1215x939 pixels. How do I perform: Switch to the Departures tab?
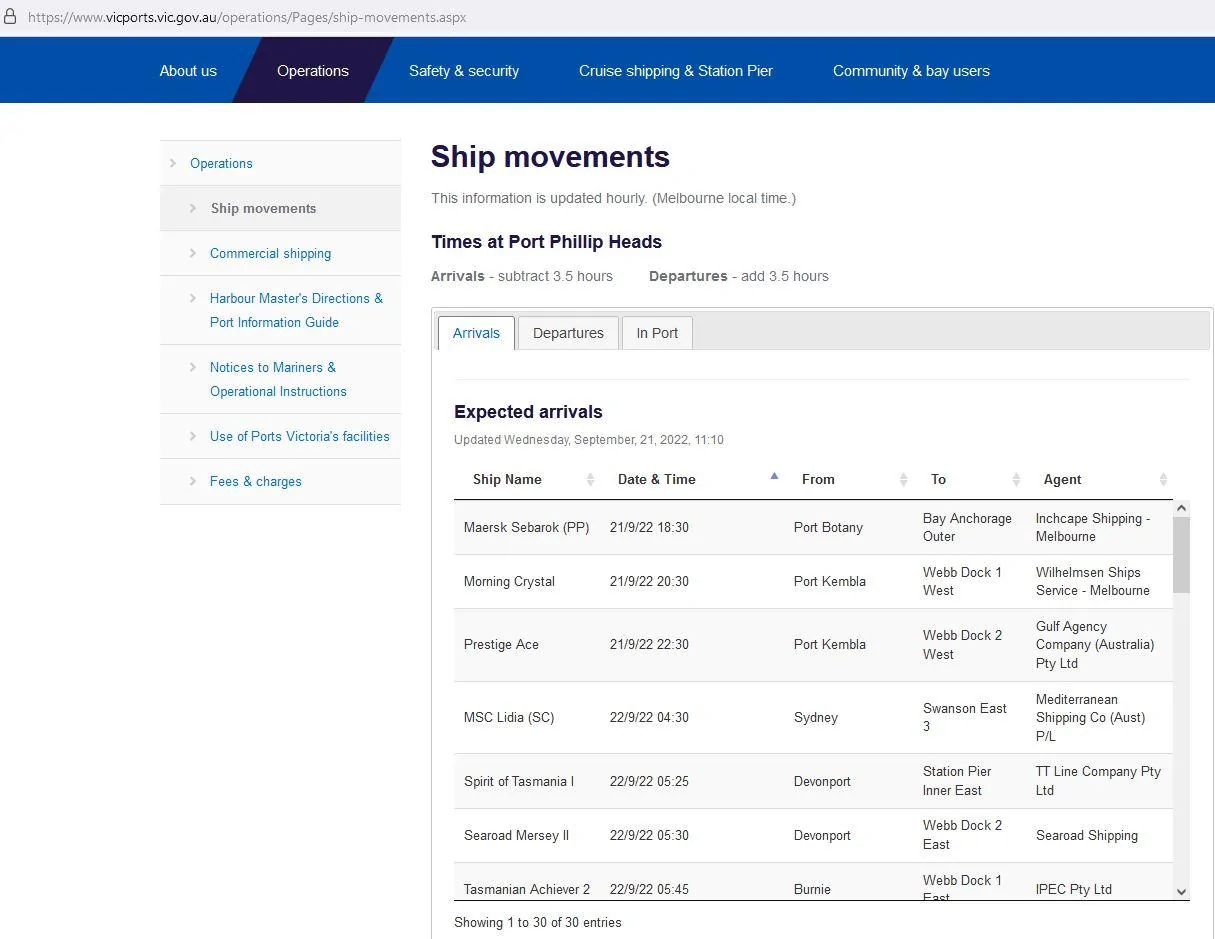[568, 333]
